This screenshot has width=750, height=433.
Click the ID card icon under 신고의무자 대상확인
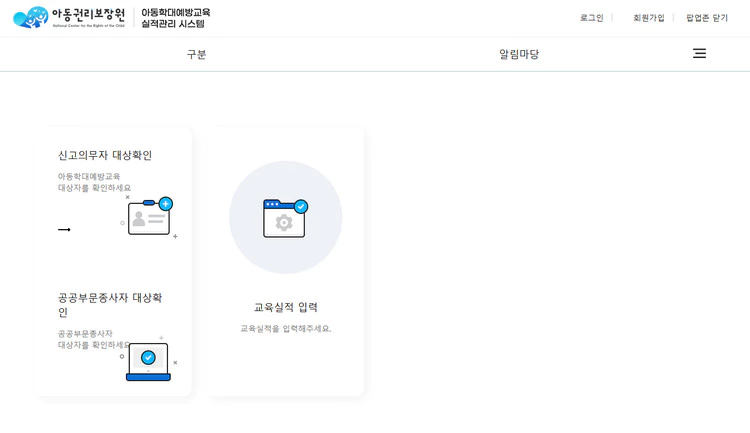pos(148,218)
